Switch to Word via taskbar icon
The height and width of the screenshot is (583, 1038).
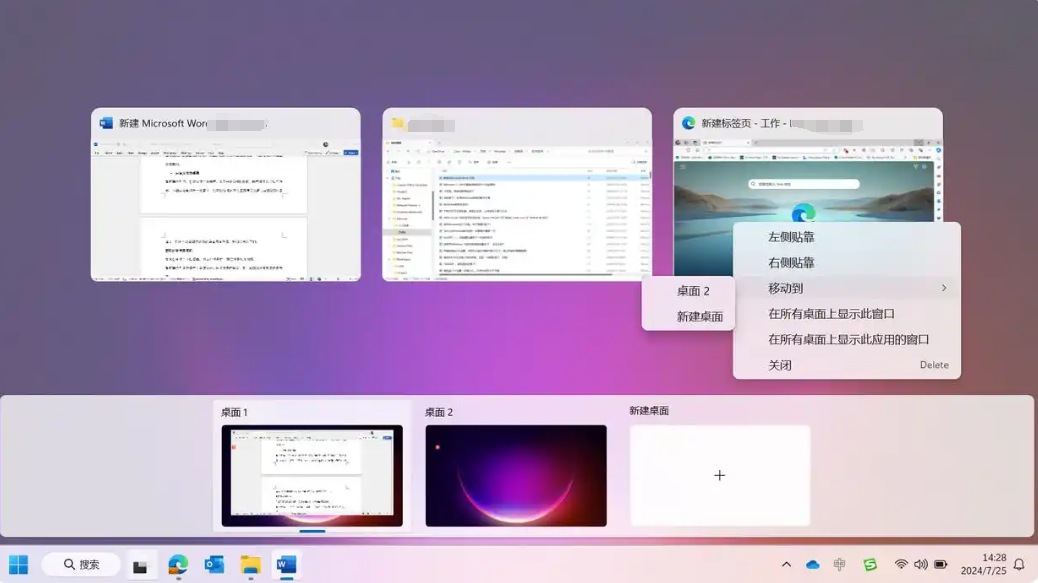[286, 565]
